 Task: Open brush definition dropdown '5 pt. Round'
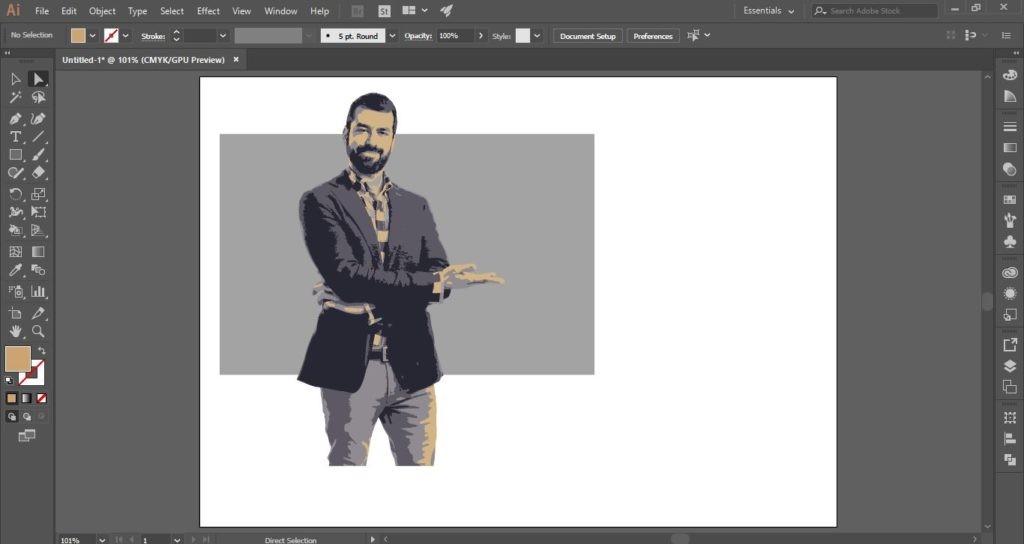coord(392,36)
